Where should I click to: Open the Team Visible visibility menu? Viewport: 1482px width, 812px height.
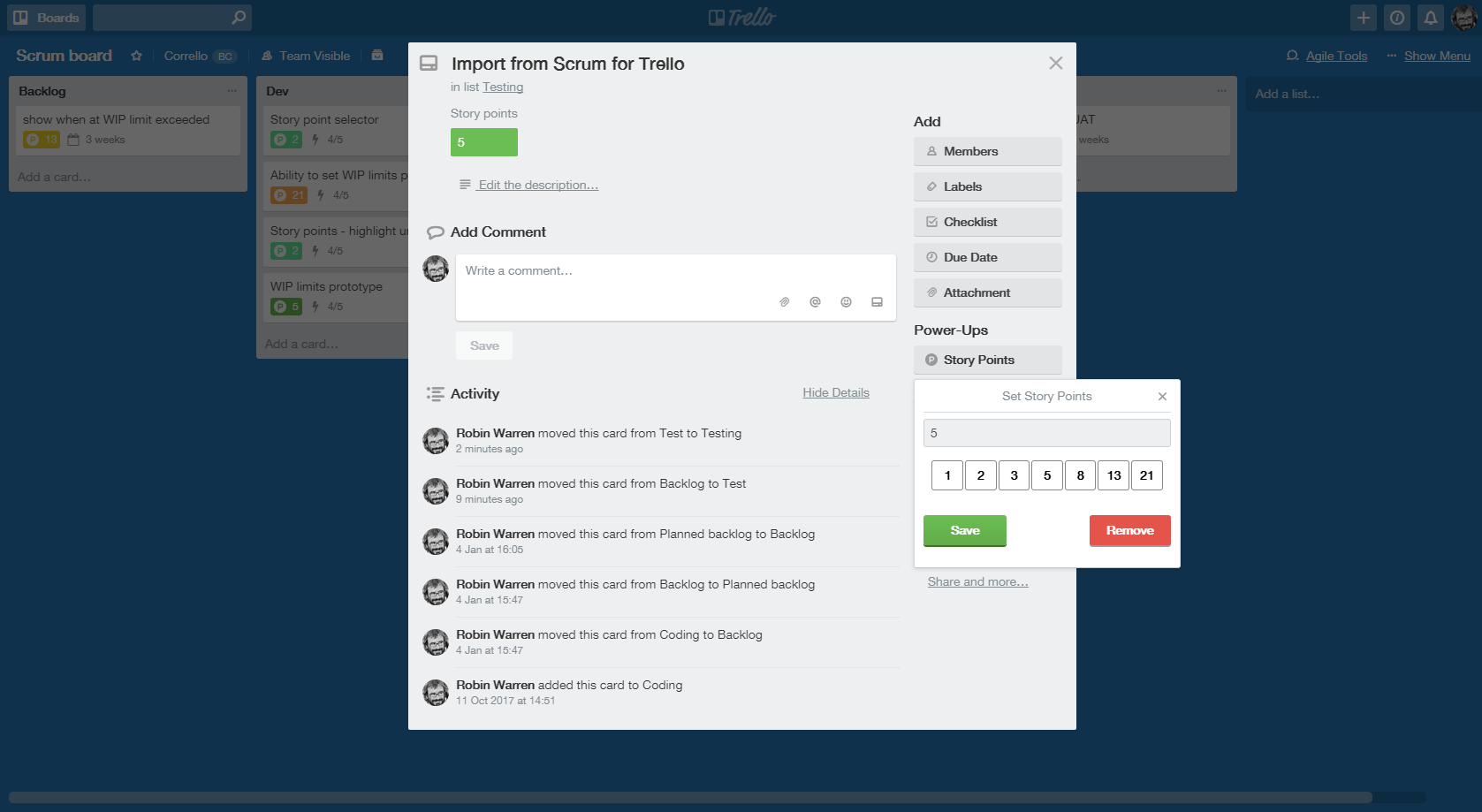tap(306, 55)
